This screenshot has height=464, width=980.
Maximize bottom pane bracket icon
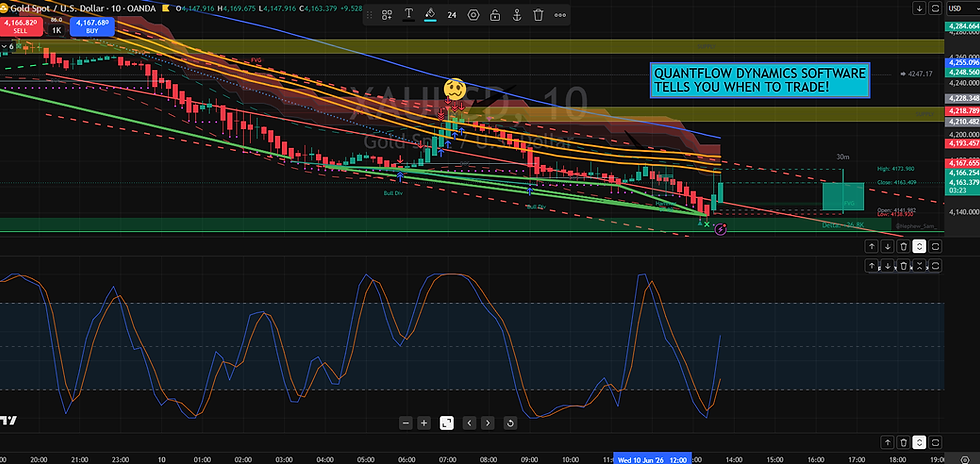coord(935,443)
